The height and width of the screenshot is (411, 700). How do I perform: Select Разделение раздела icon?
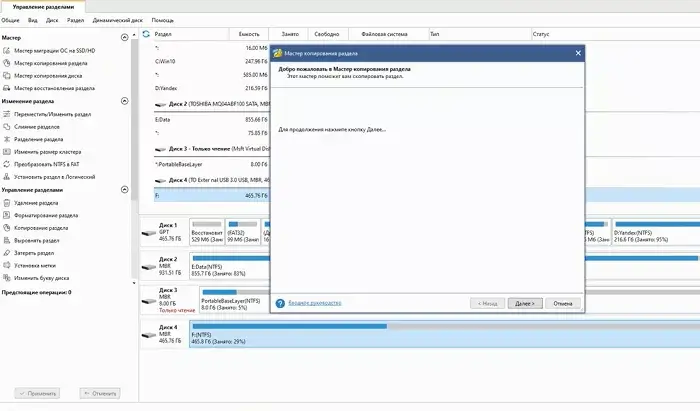click(x=7, y=139)
